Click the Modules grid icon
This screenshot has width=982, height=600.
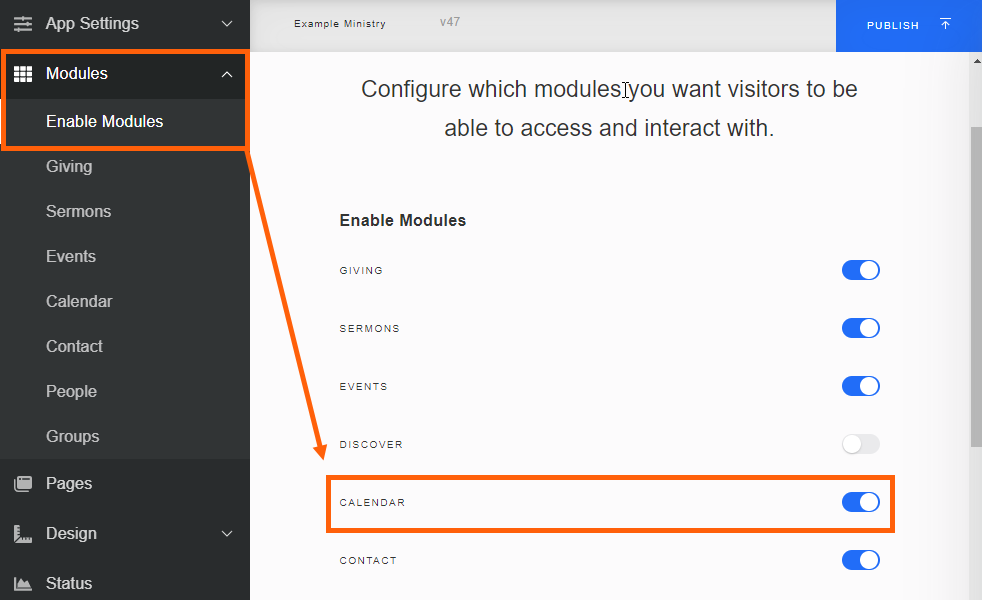(x=23, y=74)
